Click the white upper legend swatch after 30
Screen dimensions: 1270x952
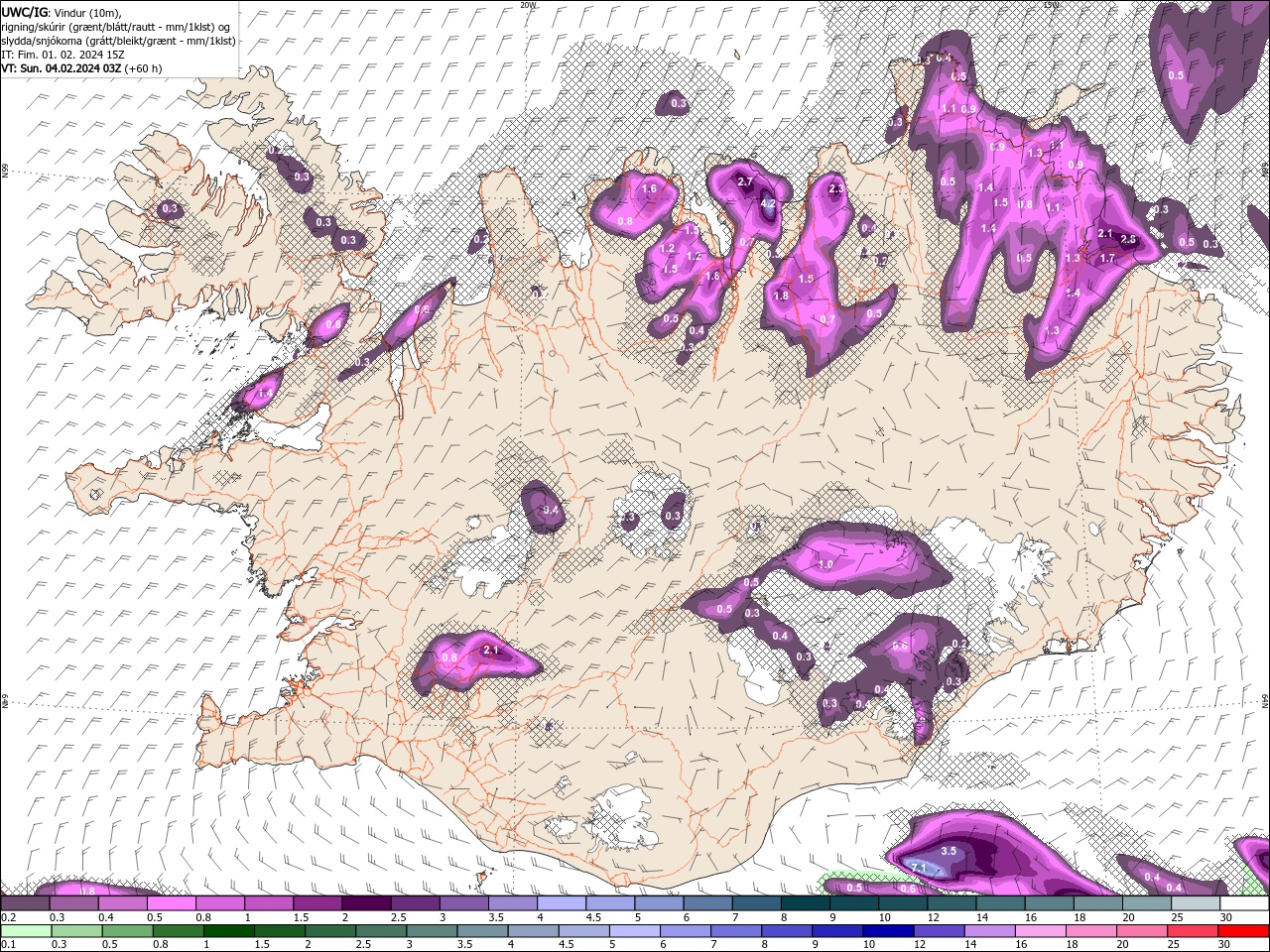[1245, 903]
